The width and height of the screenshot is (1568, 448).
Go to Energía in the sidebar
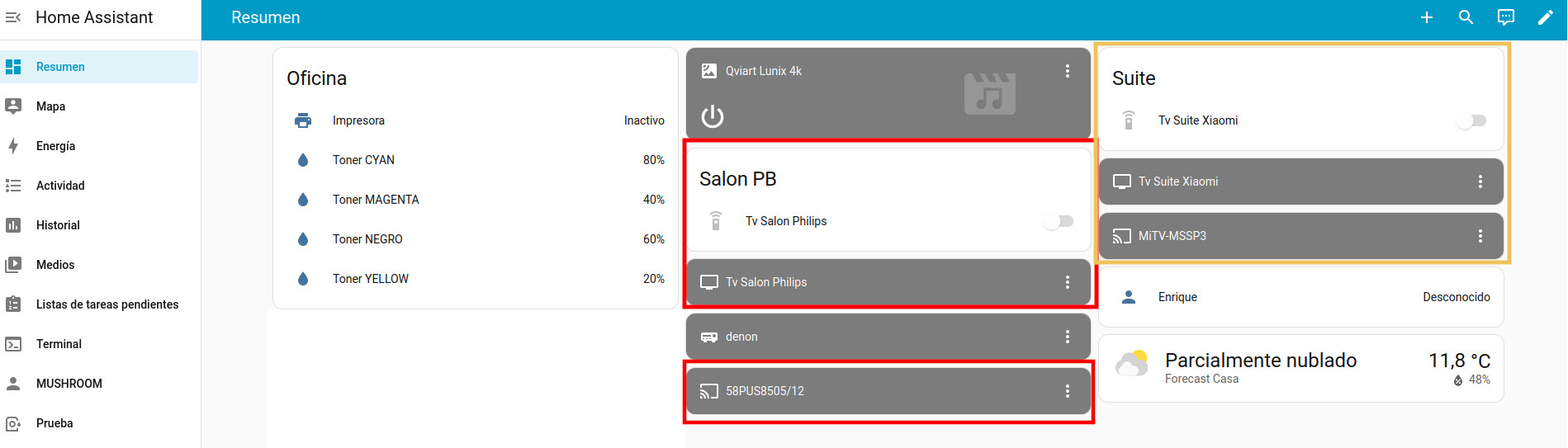pos(56,146)
